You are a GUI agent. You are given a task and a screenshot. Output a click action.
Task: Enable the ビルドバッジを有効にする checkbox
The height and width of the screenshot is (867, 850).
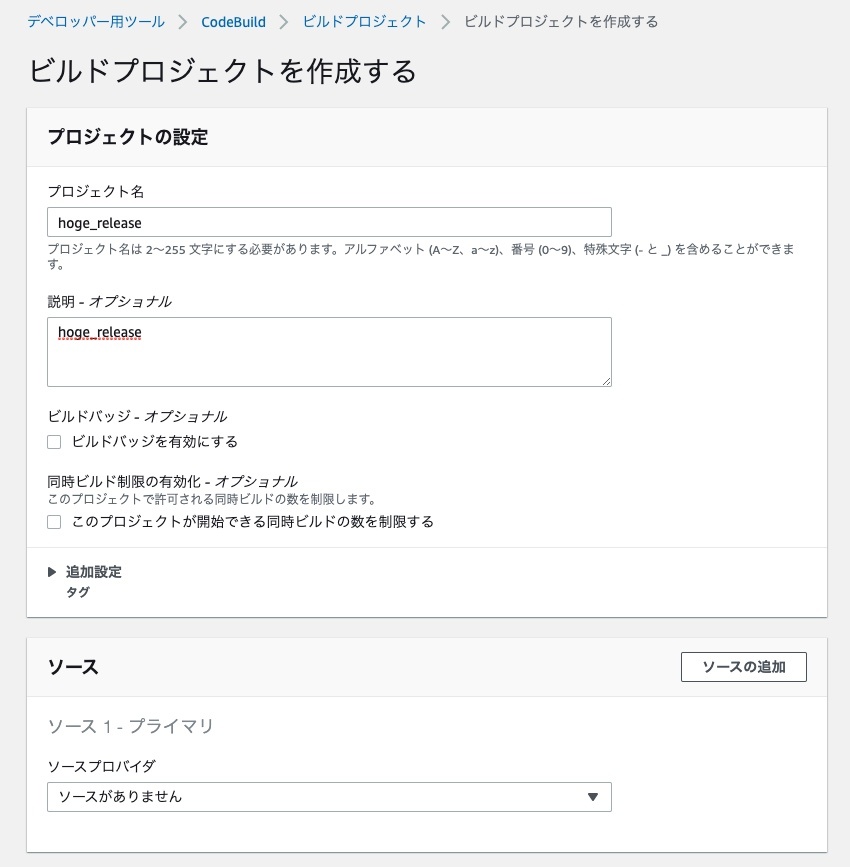[54, 442]
